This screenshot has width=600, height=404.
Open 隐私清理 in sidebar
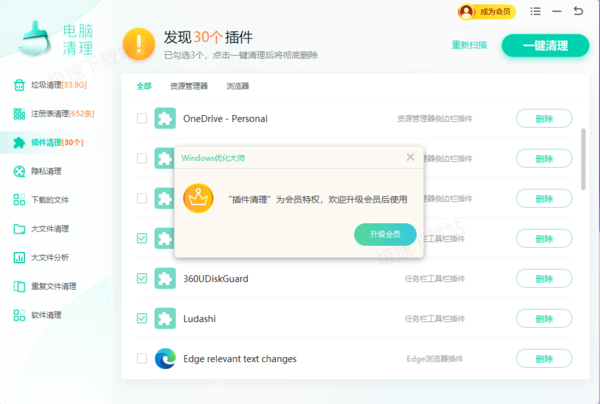click(x=46, y=171)
